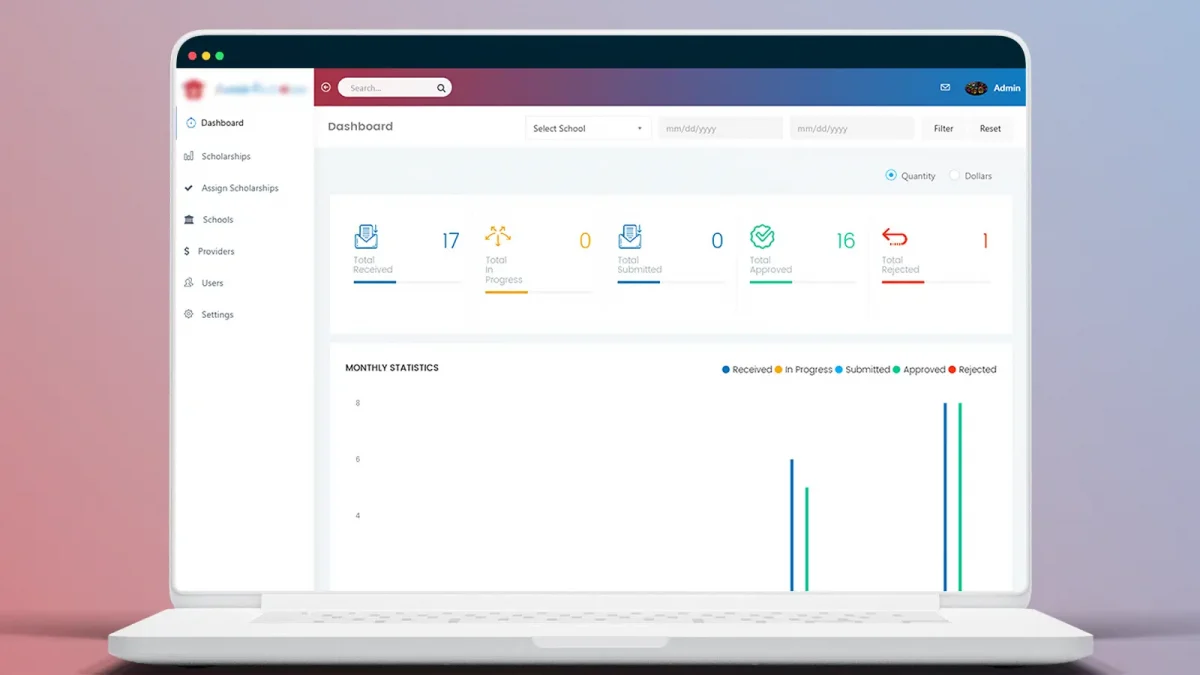Click the red close window dot

(193, 56)
